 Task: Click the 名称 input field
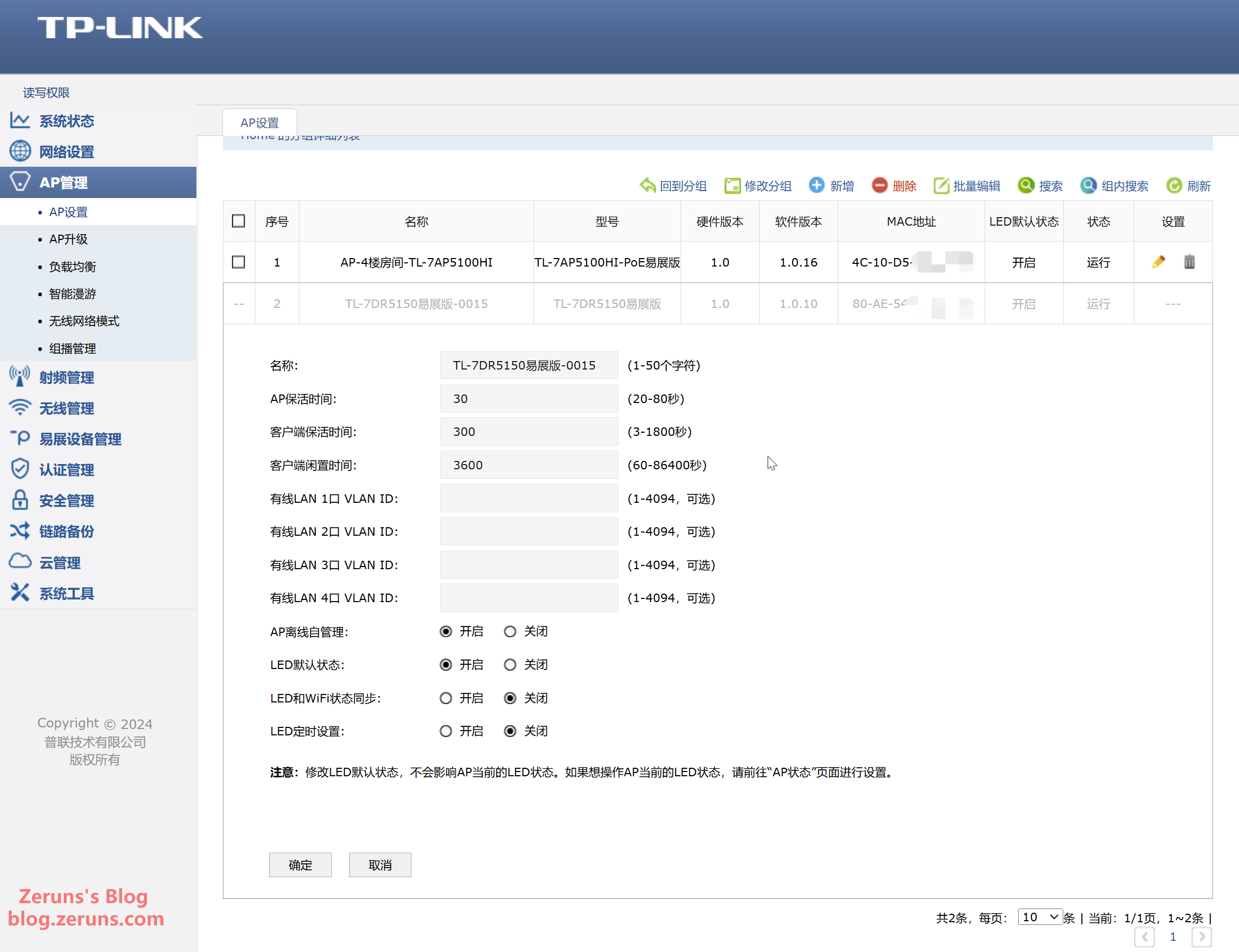point(529,365)
